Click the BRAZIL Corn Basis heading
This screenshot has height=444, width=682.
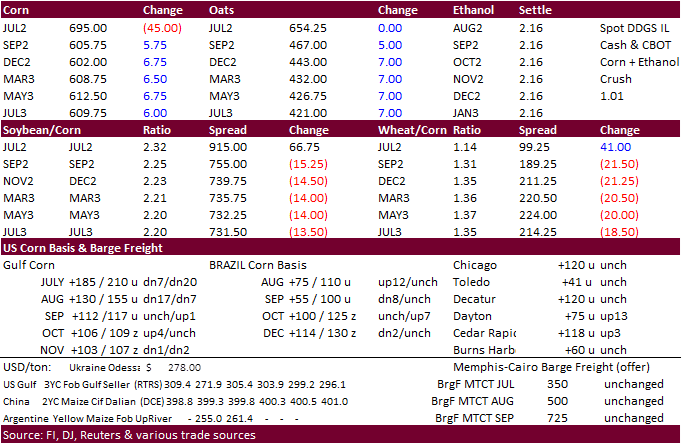click(259, 265)
